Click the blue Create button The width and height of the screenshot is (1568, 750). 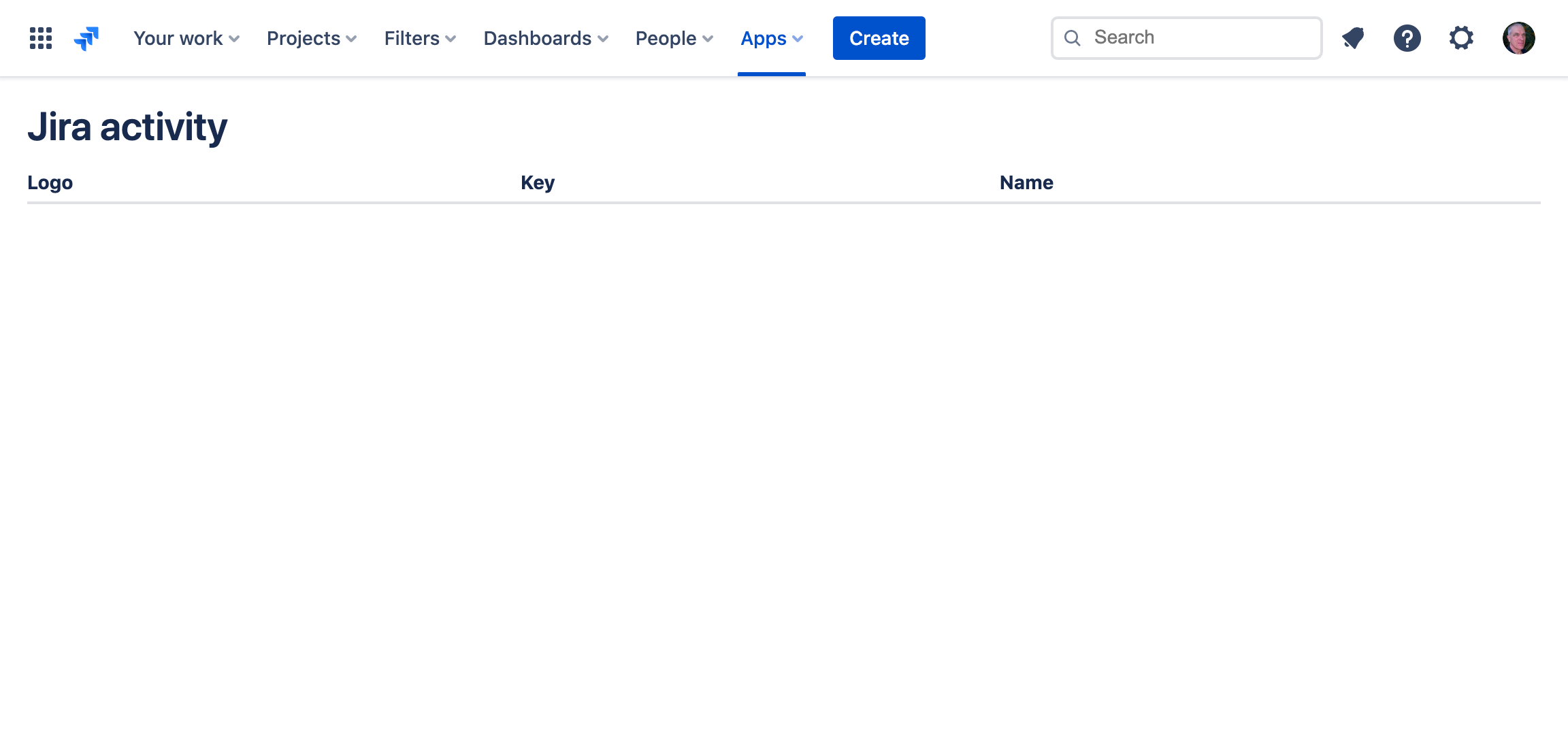coord(879,38)
